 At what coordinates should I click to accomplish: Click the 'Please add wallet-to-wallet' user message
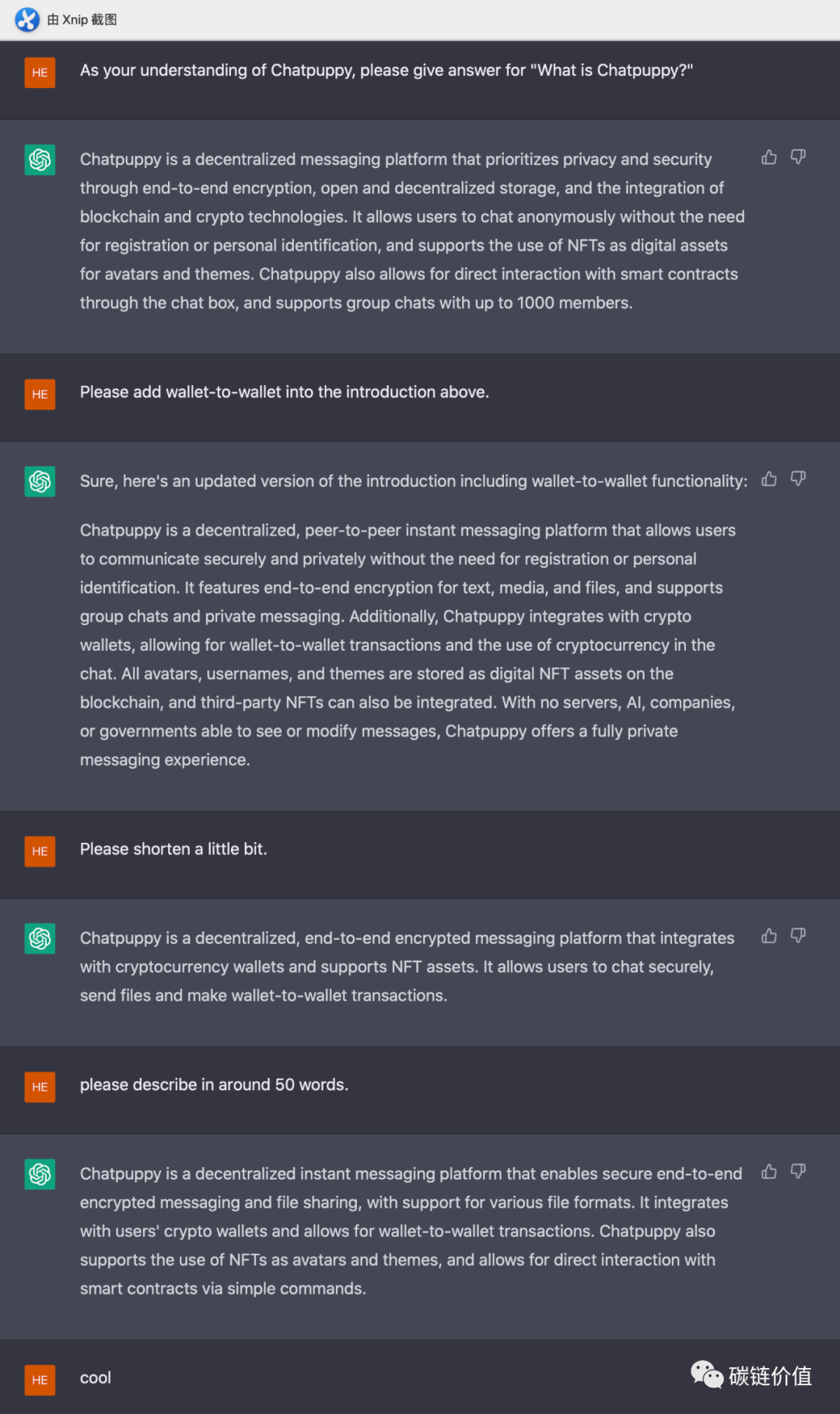tap(285, 392)
